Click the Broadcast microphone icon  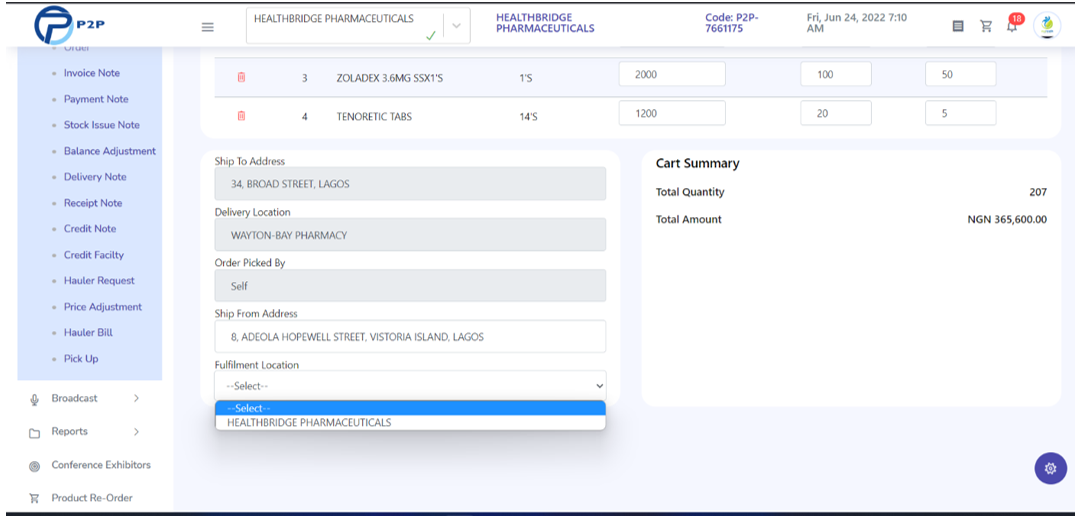point(34,400)
